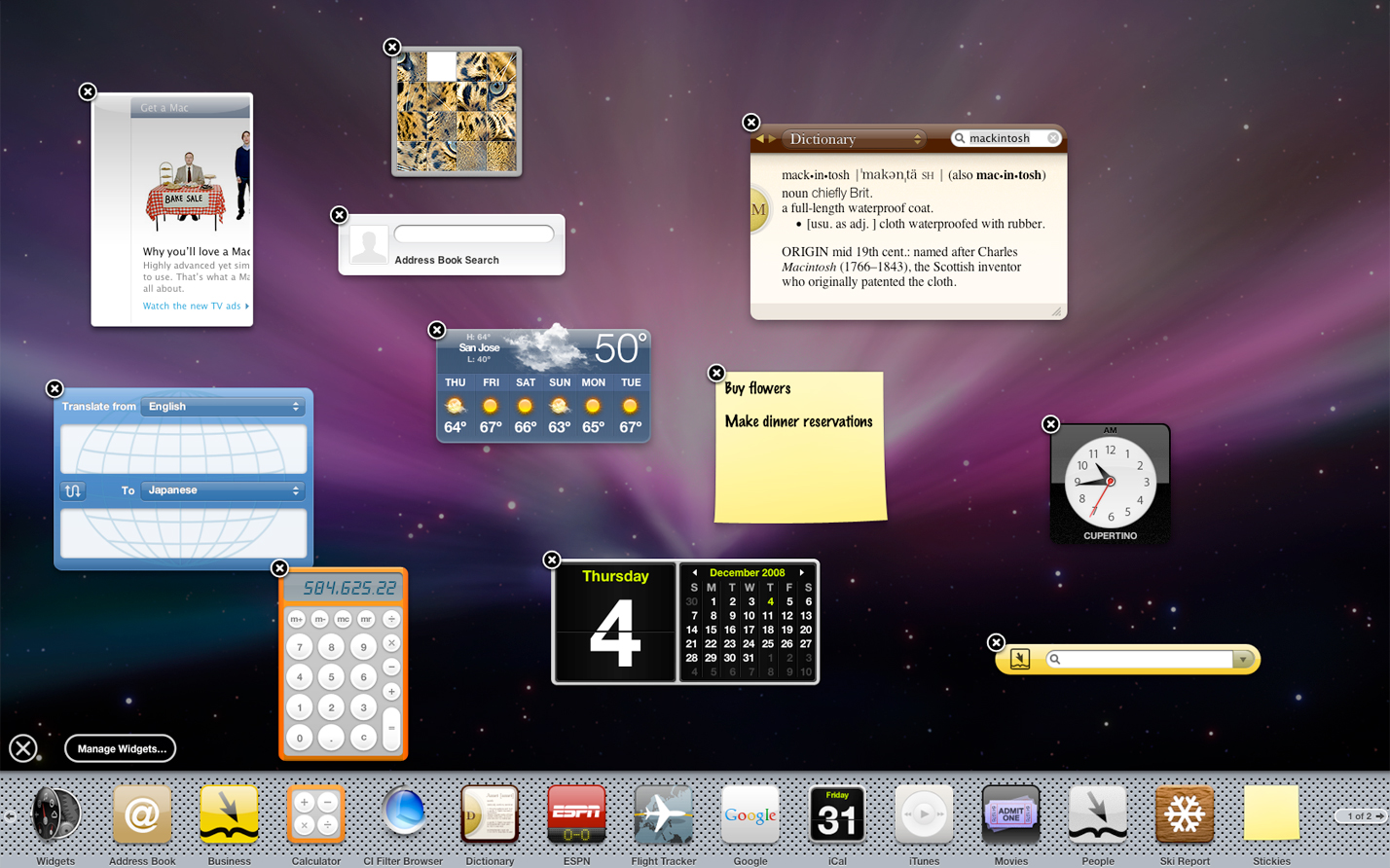This screenshot has width=1390, height=868.
Task: Go to next page of the widget bar
Action: coord(1380,816)
